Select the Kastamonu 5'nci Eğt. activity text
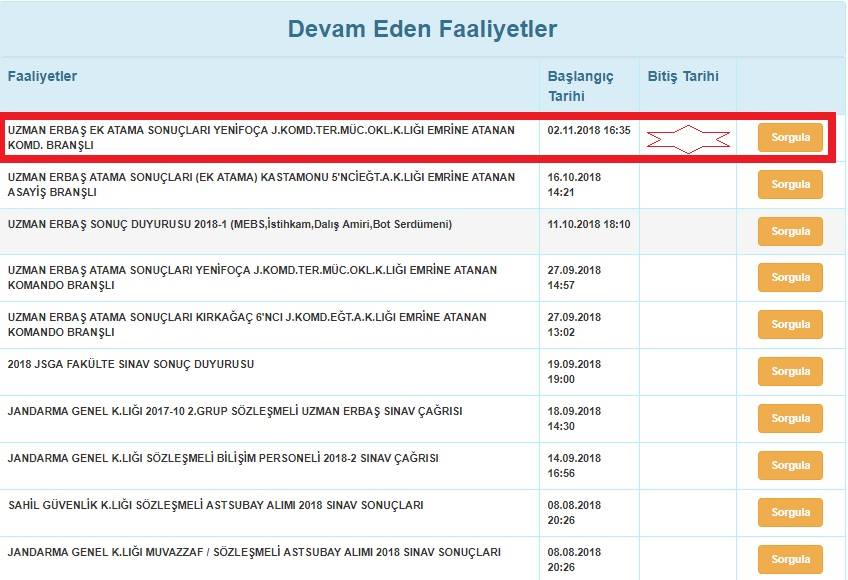 coord(261,184)
